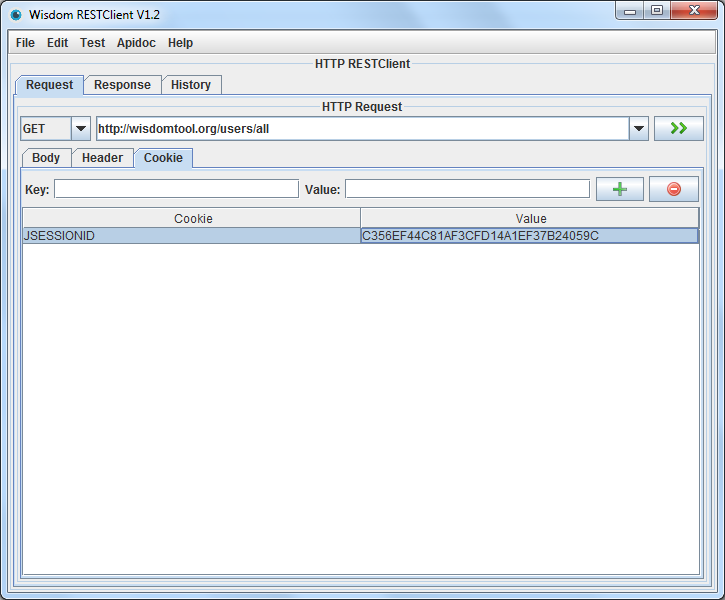Switch to the History tab
Viewport: 725px width, 600px height.
pos(191,85)
